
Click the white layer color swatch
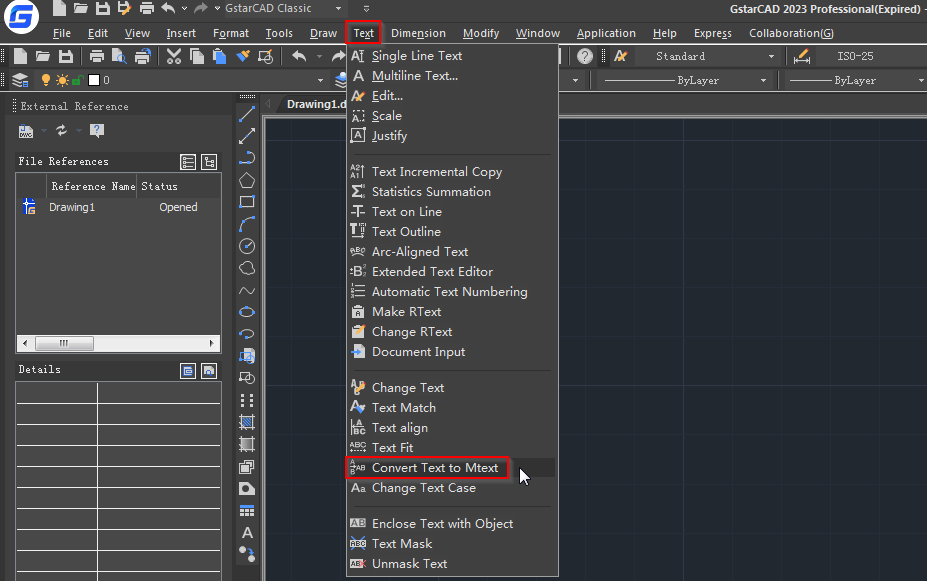click(93, 80)
